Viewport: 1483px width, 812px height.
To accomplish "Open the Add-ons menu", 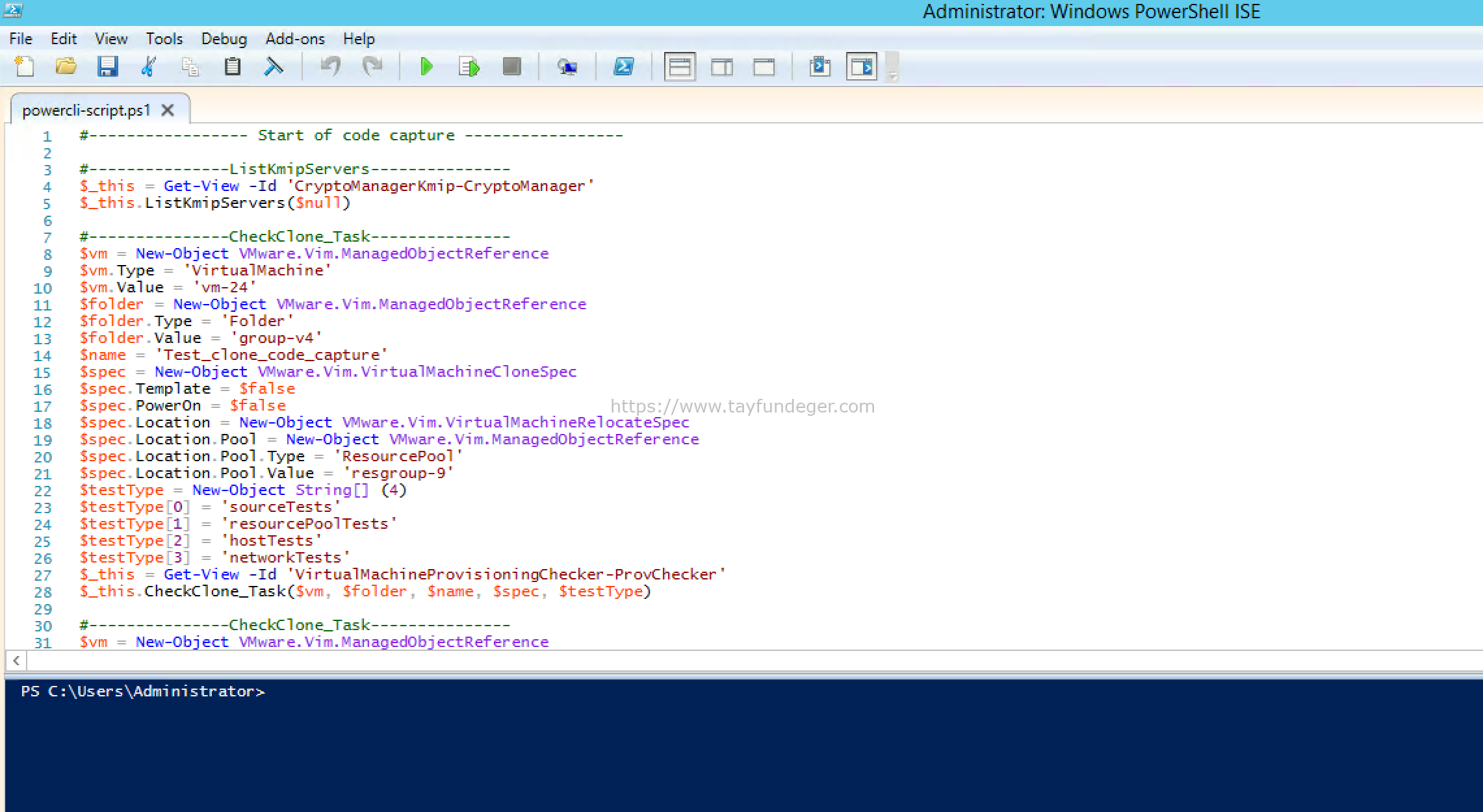I will click(x=295, y=39).
